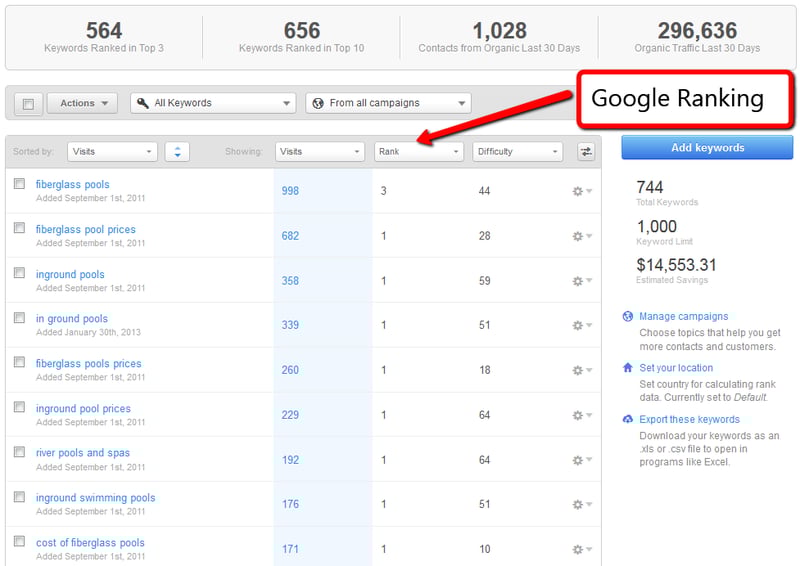Click the Add keywords button

point(707,148)
